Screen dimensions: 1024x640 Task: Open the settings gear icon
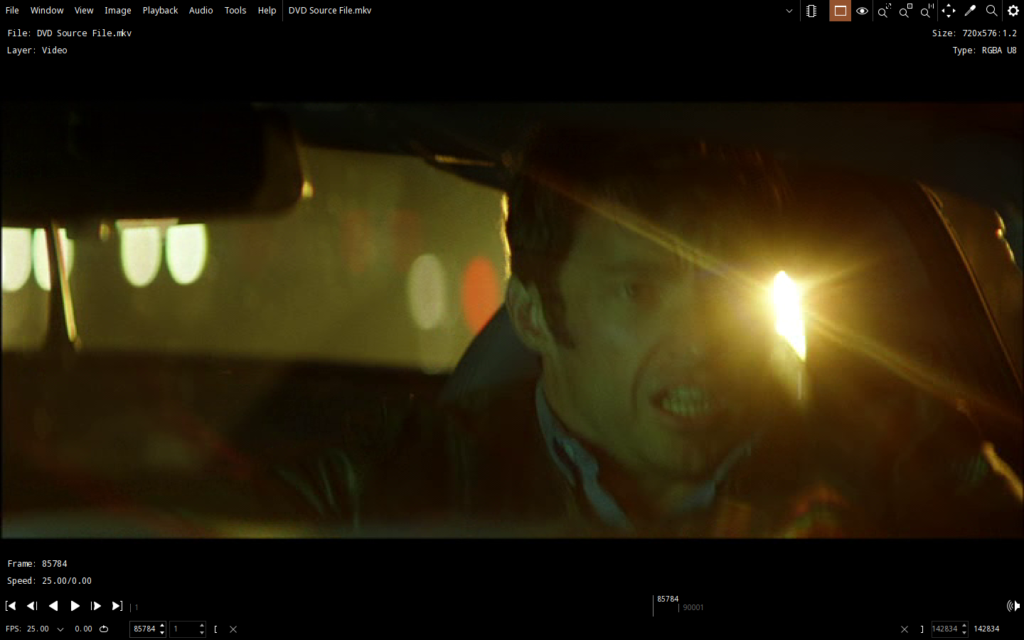coord(1013,11)
